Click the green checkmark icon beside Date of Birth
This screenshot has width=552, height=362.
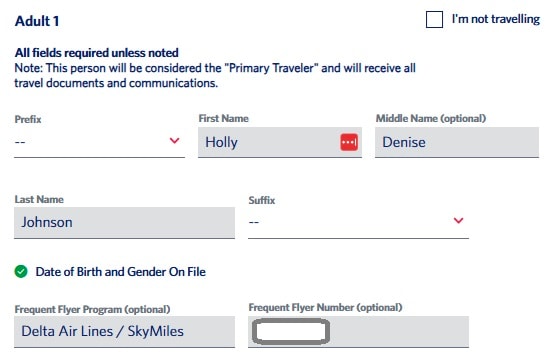tap(21, 272)
